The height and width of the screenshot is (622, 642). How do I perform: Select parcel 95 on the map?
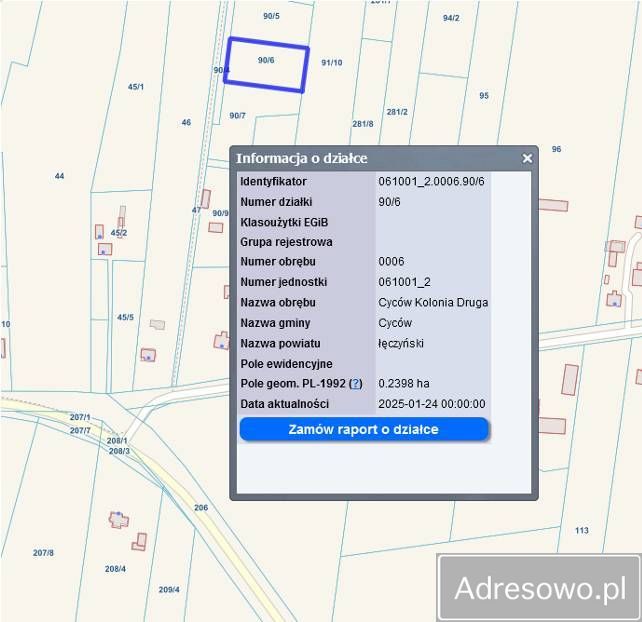484,96
